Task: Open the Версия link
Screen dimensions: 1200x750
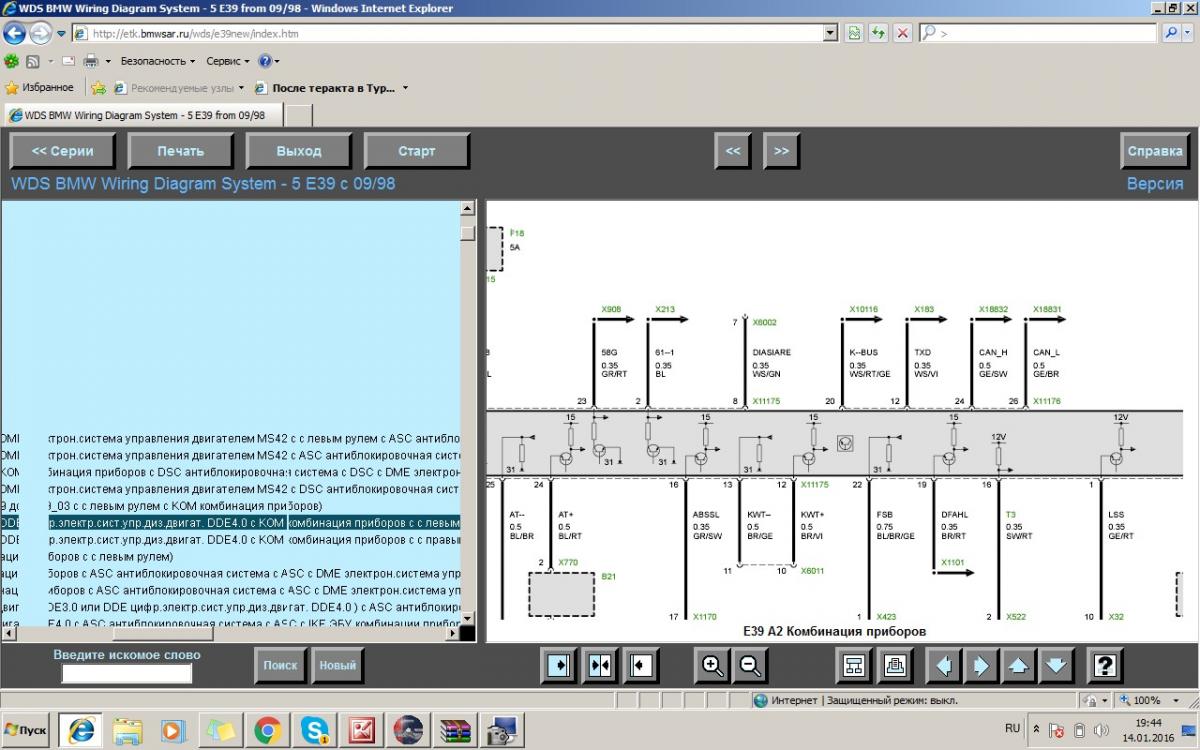Action: click(1155, 184)
